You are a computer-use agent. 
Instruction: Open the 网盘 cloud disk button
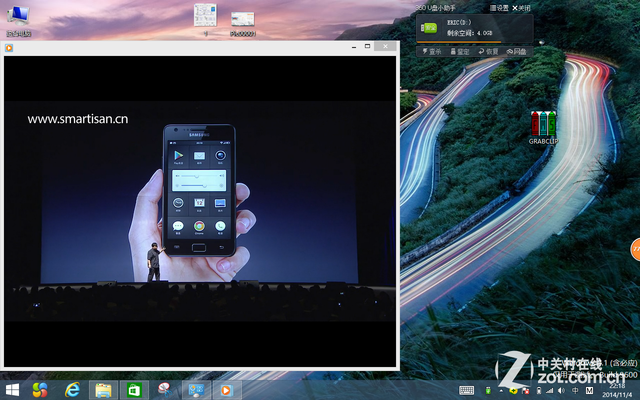(x=517, y=51)
